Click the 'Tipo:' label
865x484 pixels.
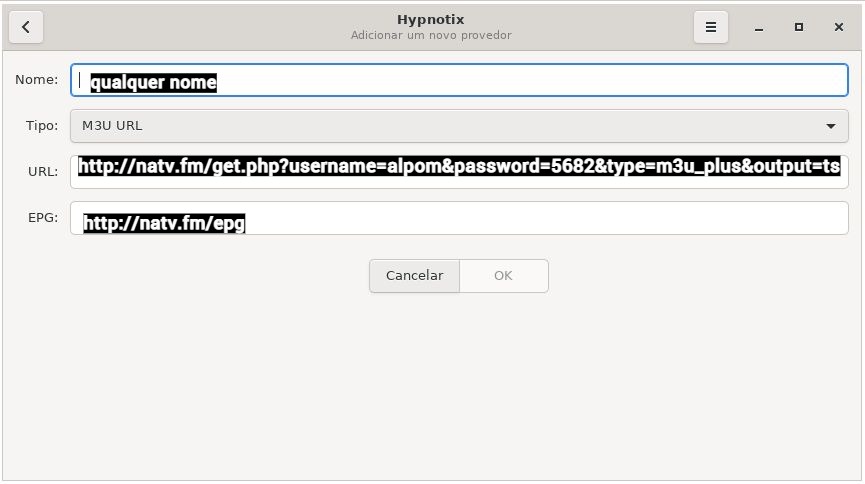pos(42,126)
